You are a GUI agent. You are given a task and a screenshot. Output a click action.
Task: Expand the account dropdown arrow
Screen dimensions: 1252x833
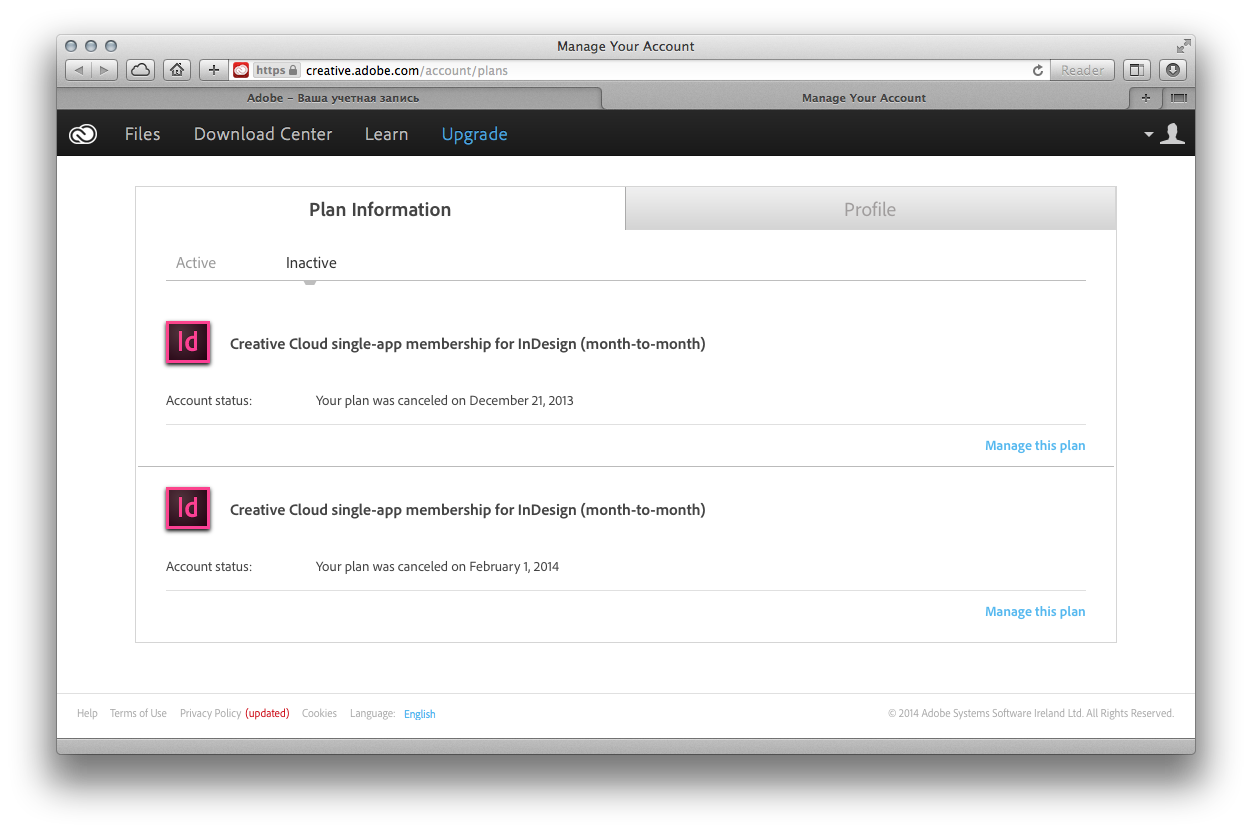tap(1149, 135)
